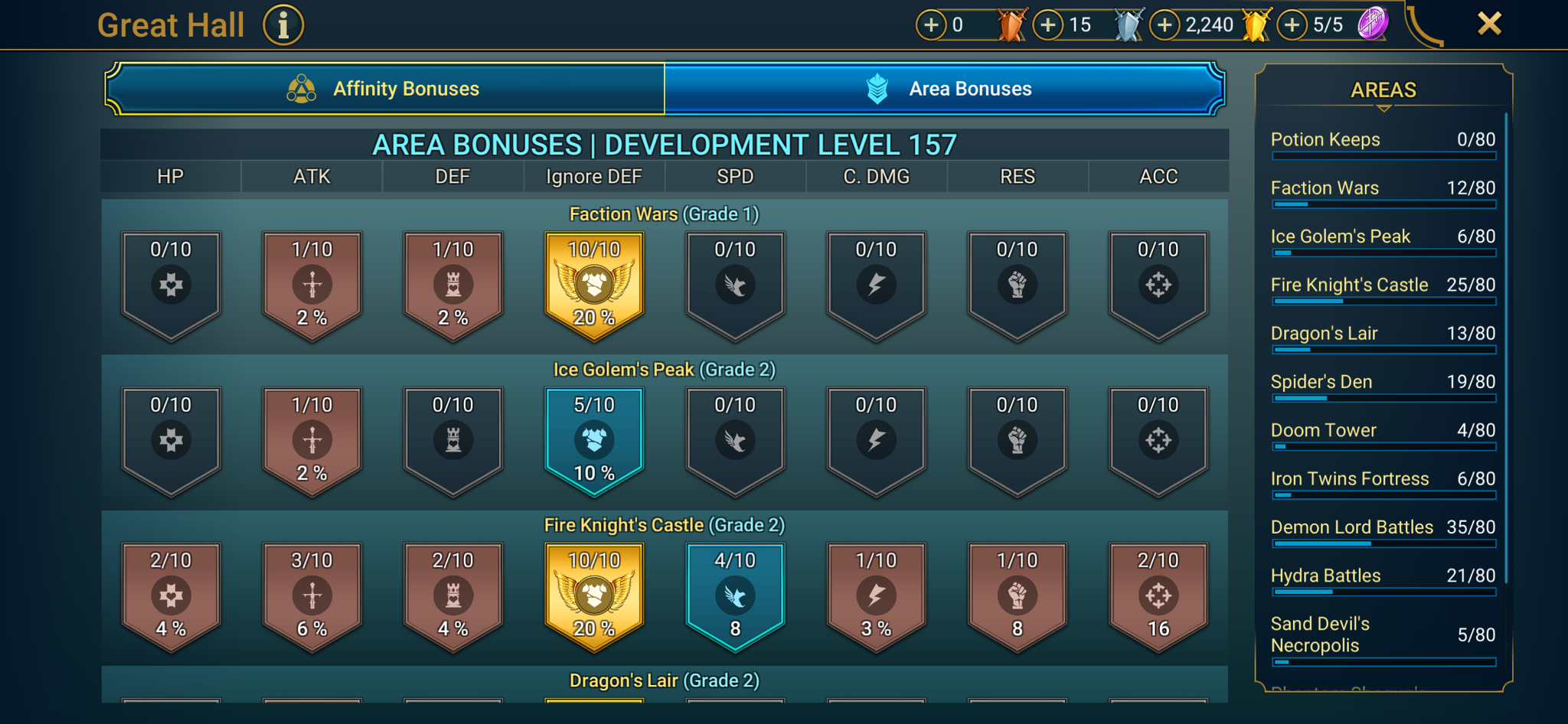The height and width of the screenshot is (724, 1568).
Task: Select Ice Golem's Peak Ignore DEF 5/10 shield
Action: [x=594, y=441]
